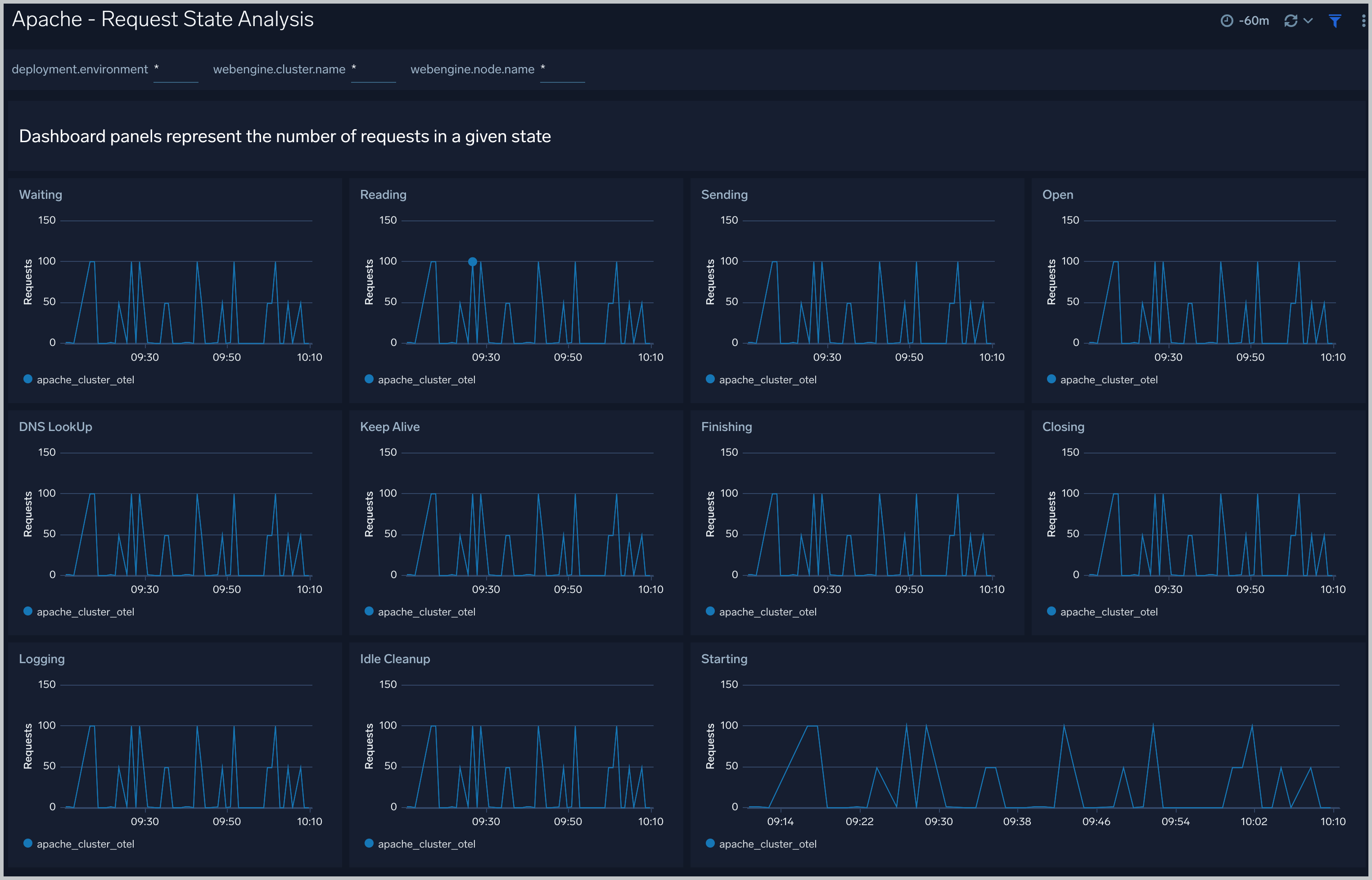Click the dashboard description text about request states

(284, 137)
